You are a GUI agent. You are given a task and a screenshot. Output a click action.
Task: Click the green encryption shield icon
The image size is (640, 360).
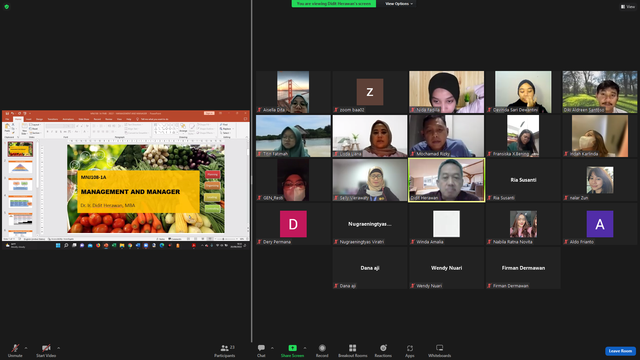pyautogui.click(x=7, y=7)
